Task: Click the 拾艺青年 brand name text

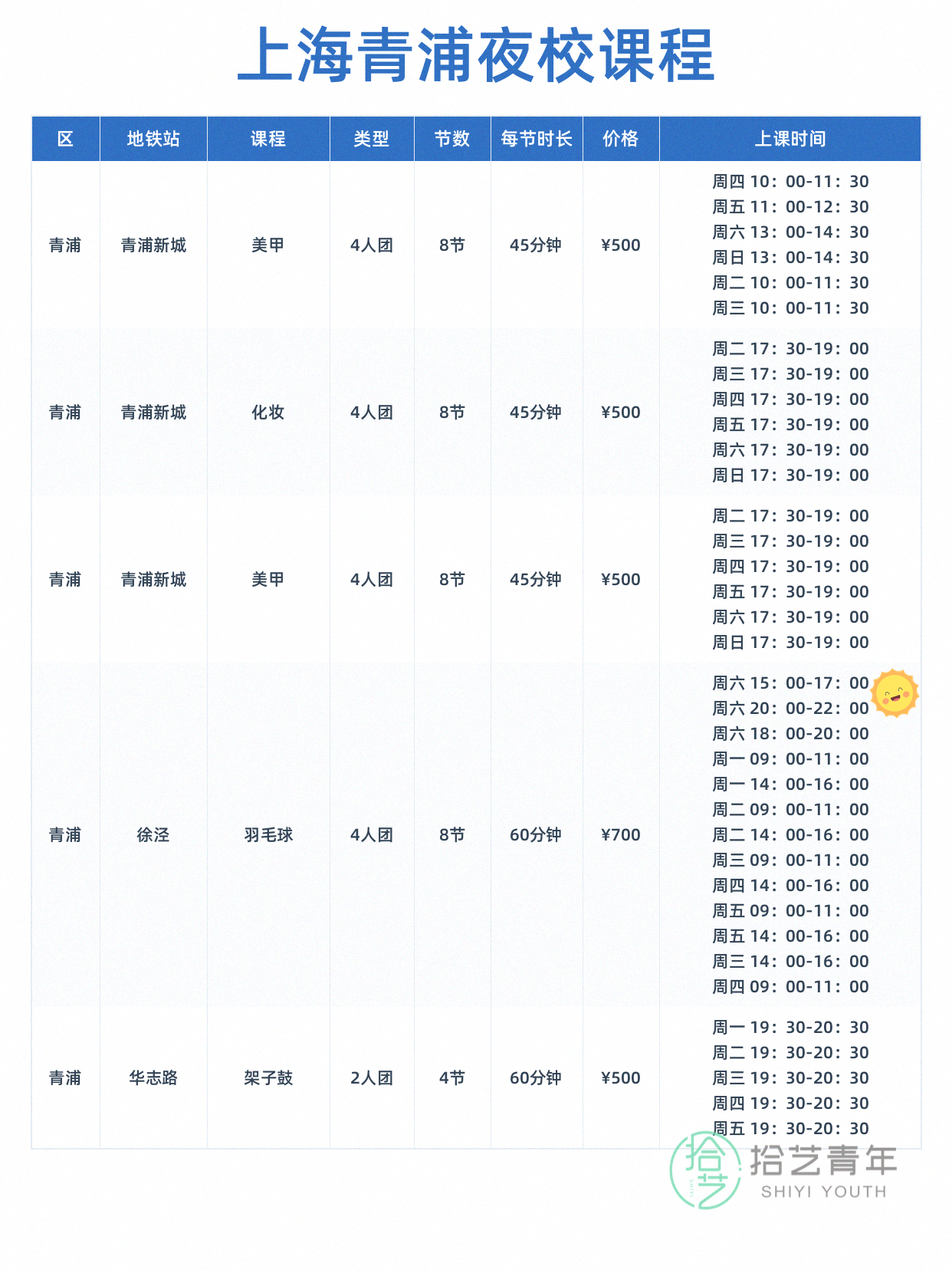Action: (823, 1160)
